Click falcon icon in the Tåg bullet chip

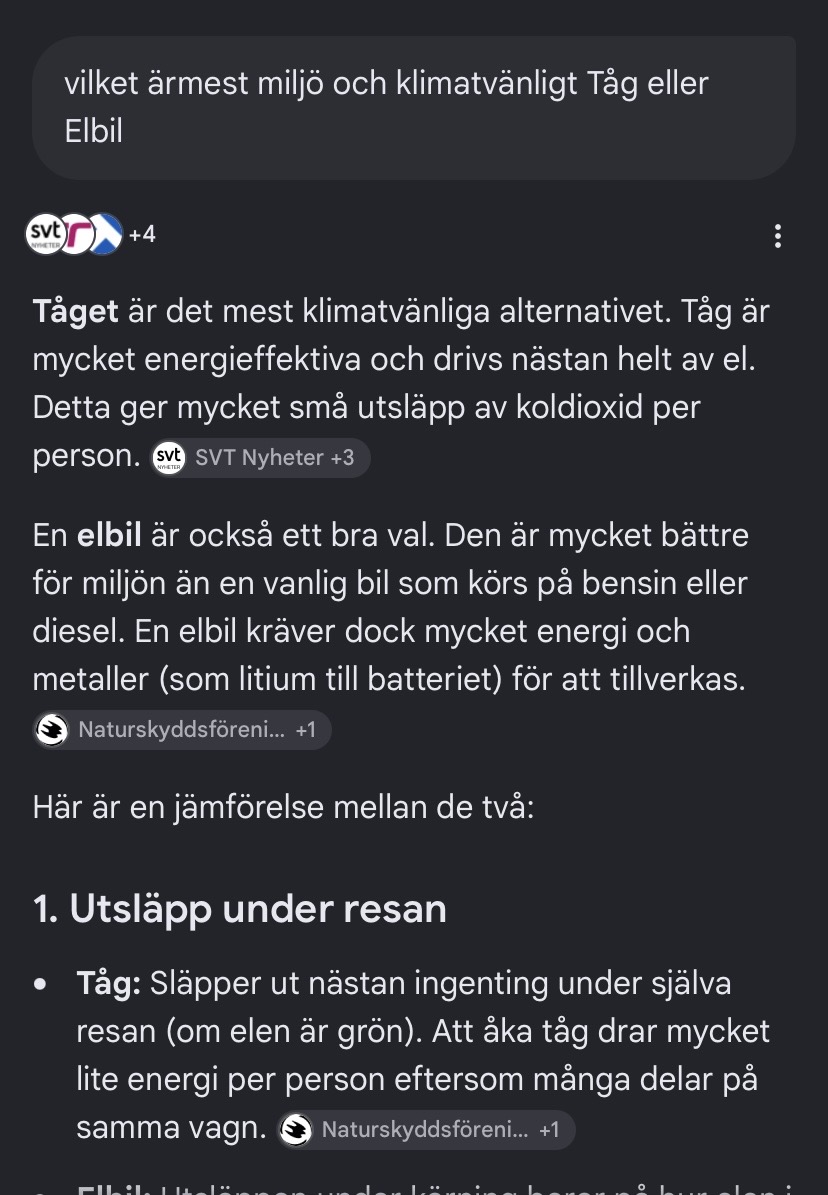point(295,1129)
